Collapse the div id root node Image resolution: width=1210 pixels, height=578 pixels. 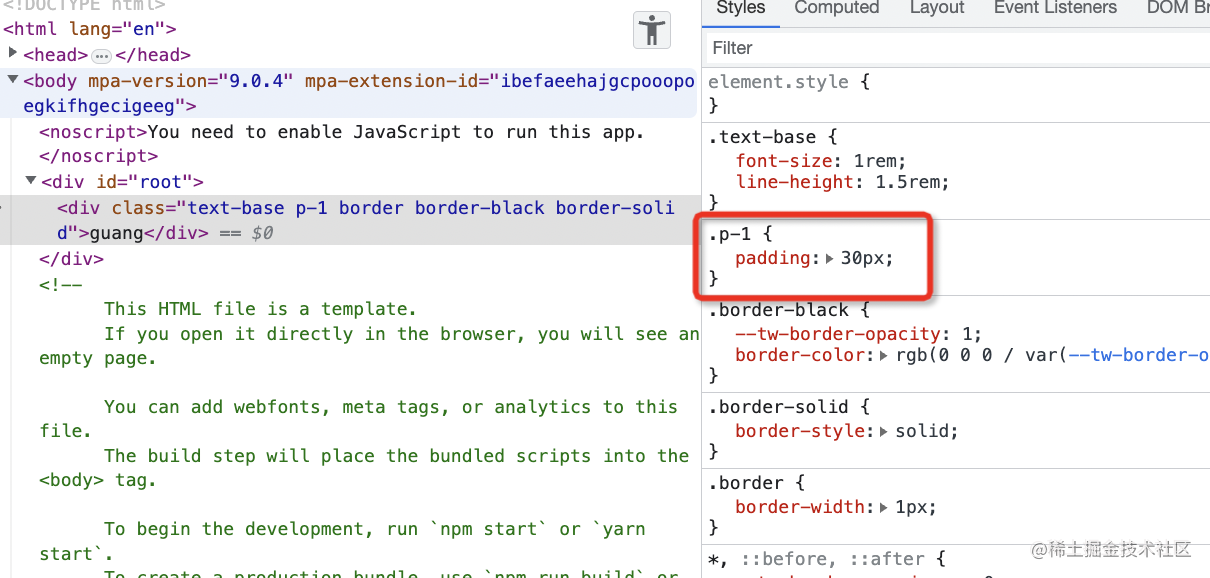click(x=31, y=181)
